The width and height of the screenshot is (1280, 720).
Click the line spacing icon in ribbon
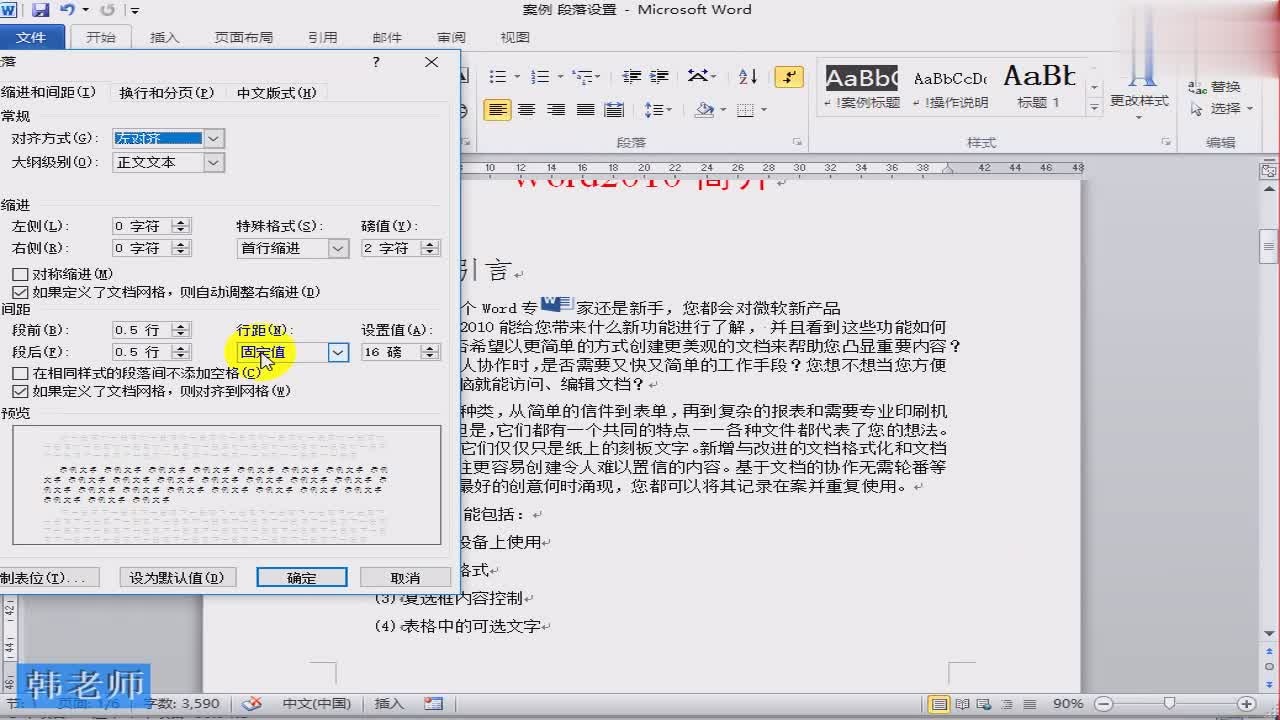pos(653,110)
